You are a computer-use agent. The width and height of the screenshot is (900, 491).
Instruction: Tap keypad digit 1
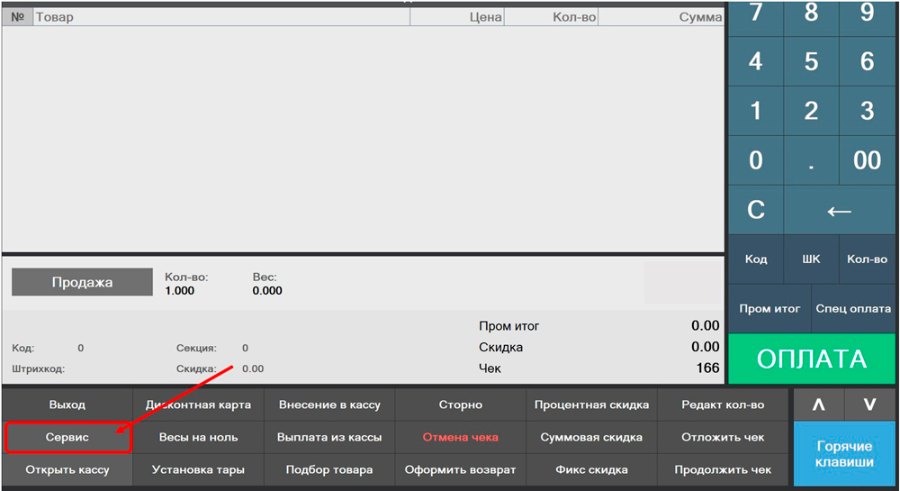click(x=755, y=111)
